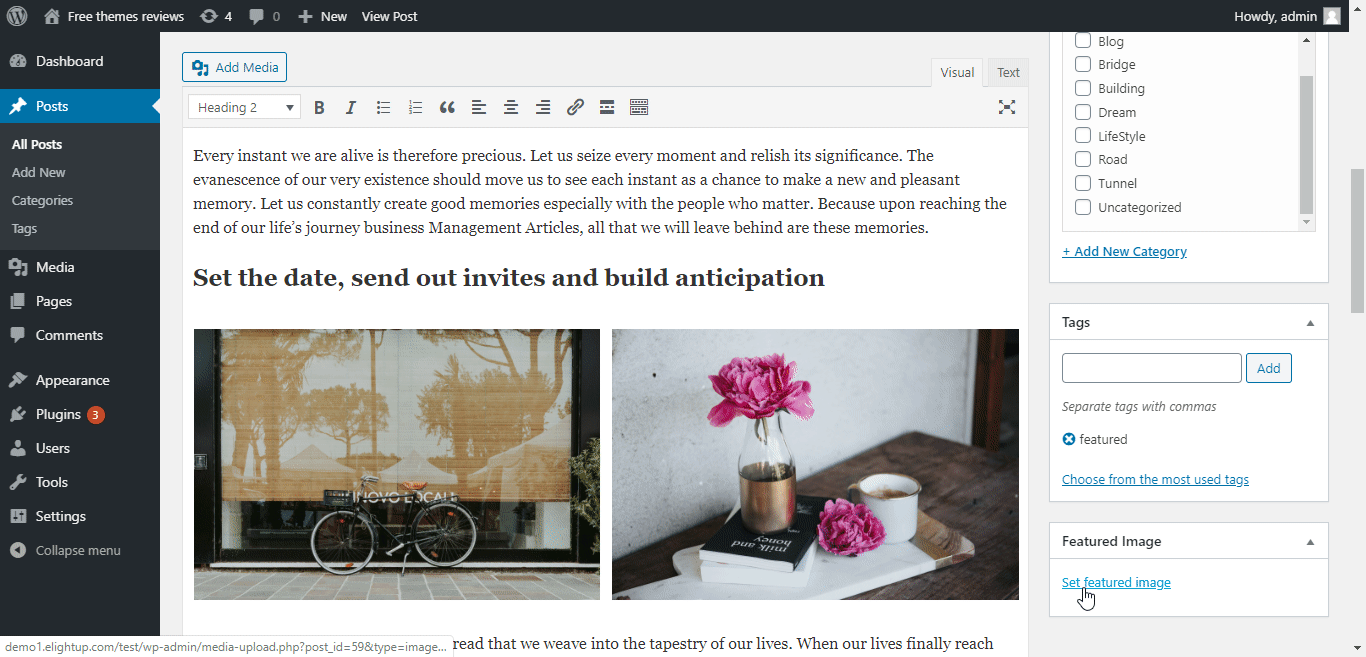The image size is (1366, 657).
Task: Insert a bulleted list
Action: click(x=383, y=107)
